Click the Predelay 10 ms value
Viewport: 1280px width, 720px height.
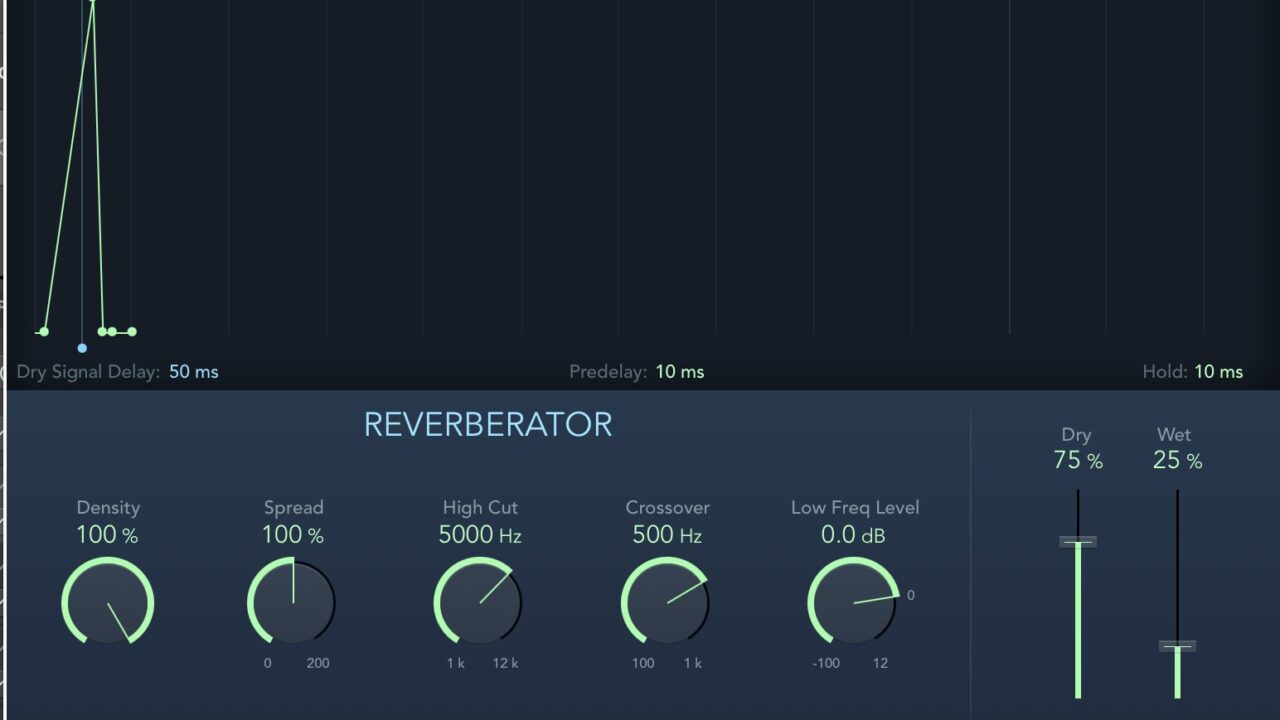[680, 372]
